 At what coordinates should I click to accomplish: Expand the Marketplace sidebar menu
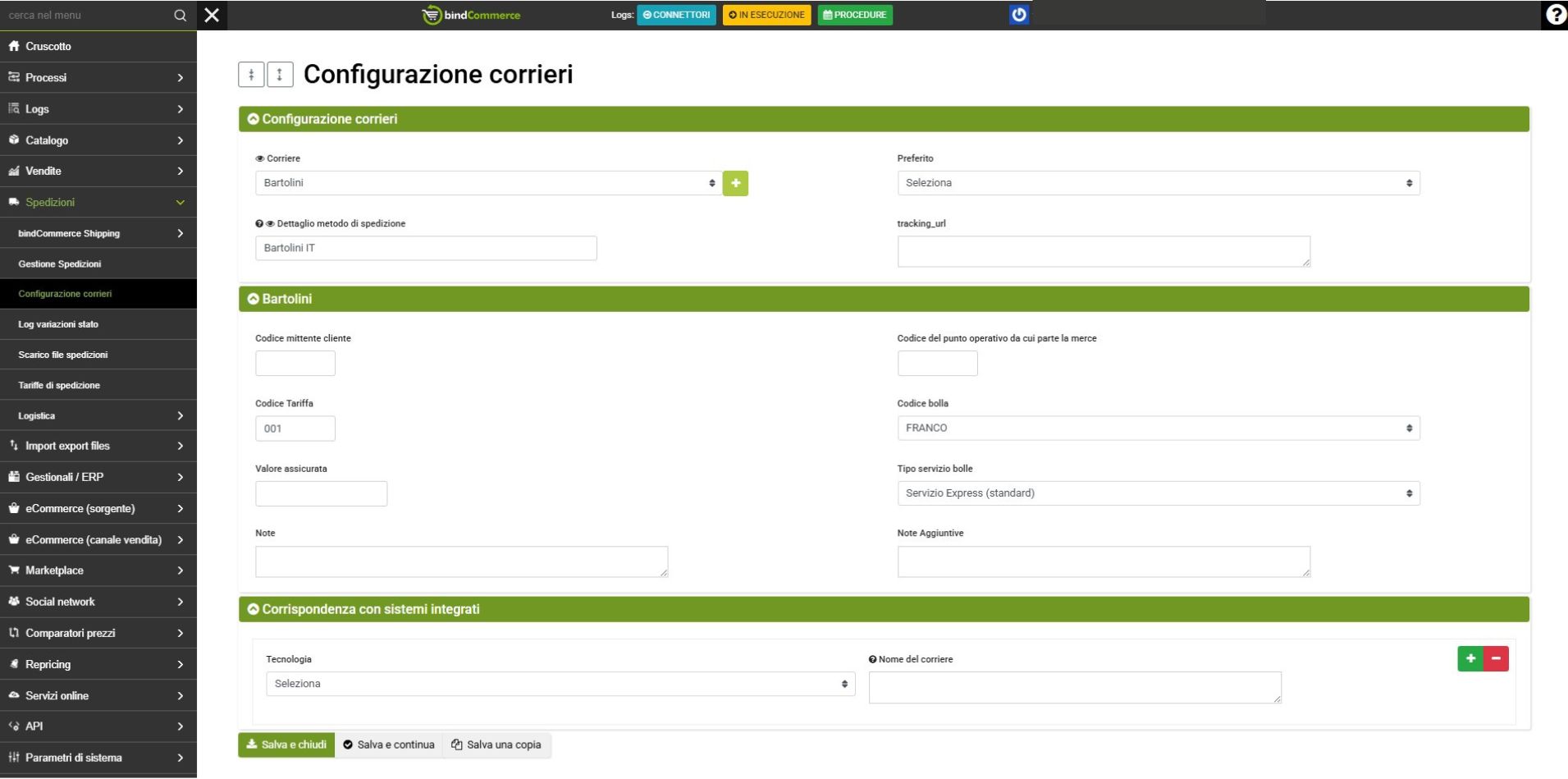(98, 571)
